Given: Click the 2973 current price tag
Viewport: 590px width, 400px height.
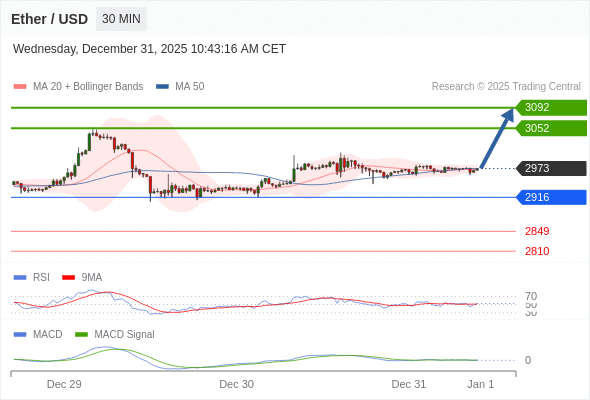Looking at the screenshot, I should [x=551, y=168].
